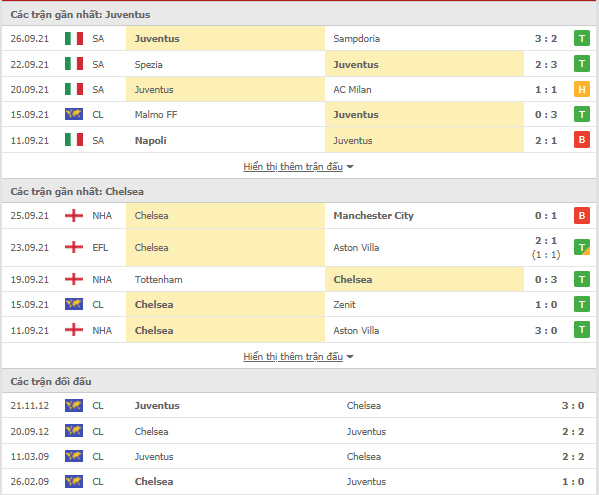The image size is (599, 495).
Task: Select the 3 : 0 score of the 21.11.12 match
Action: (x=573, y=406)
